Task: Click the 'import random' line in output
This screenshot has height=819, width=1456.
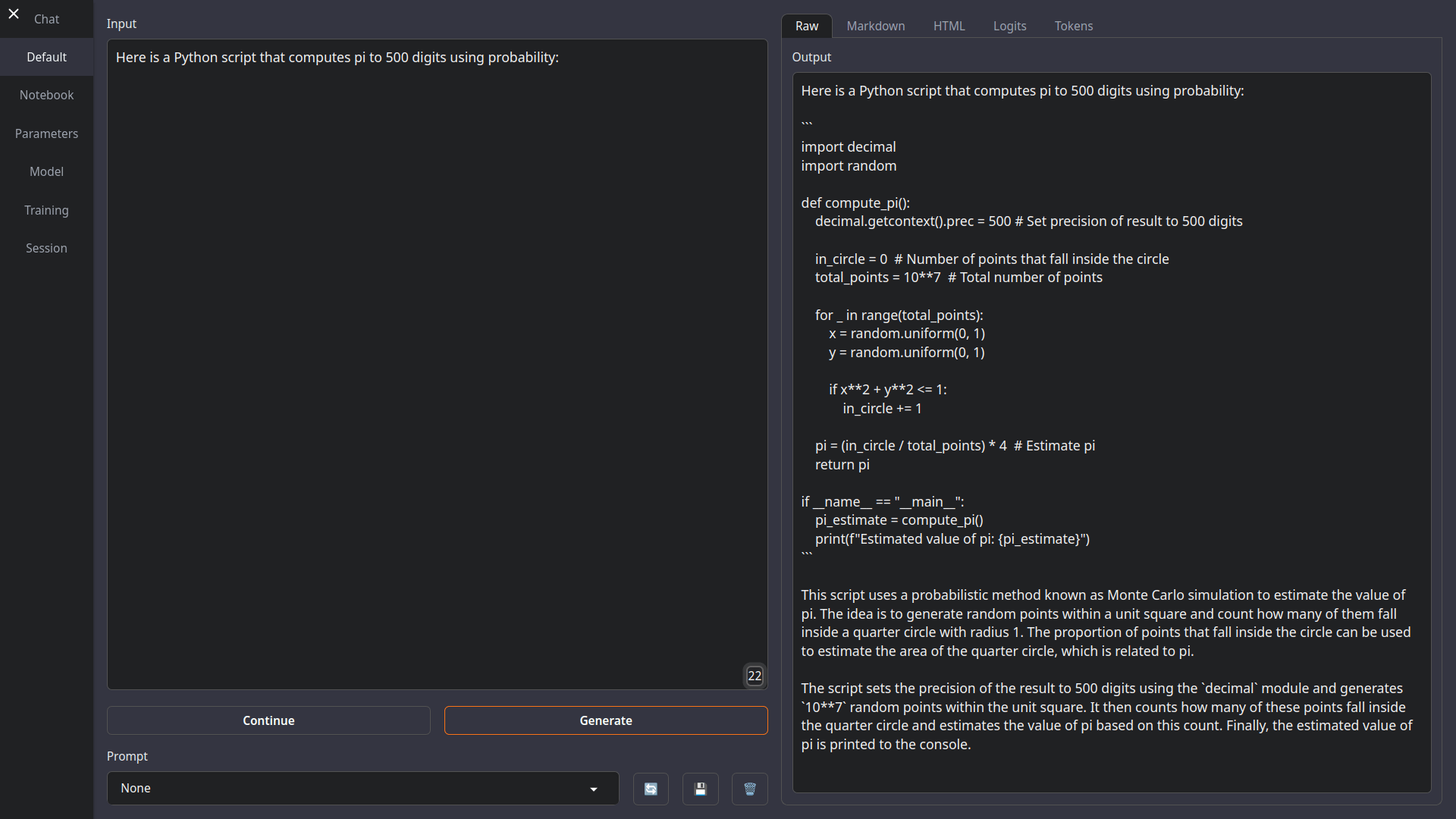Action: click(x=849, y=166)
